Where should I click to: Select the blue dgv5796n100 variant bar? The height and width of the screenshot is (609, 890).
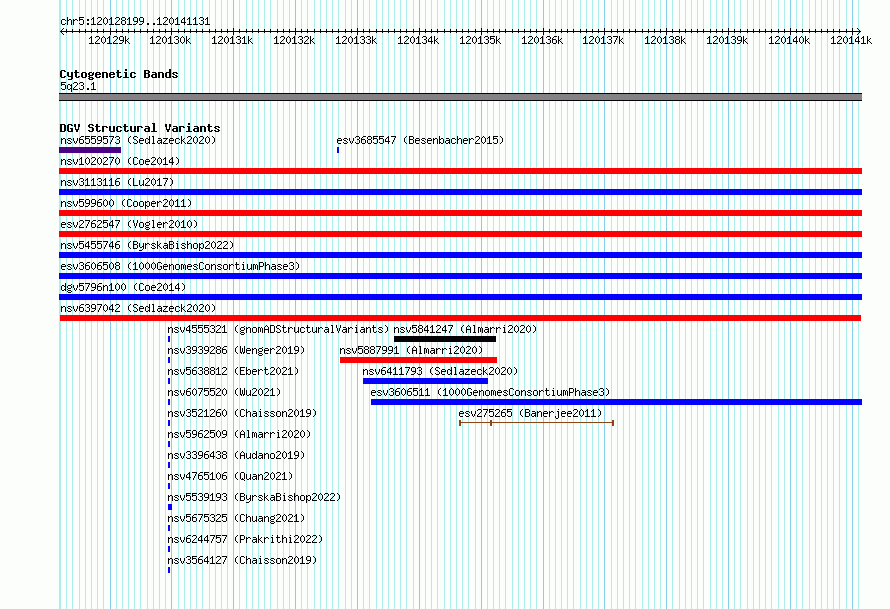460,297
